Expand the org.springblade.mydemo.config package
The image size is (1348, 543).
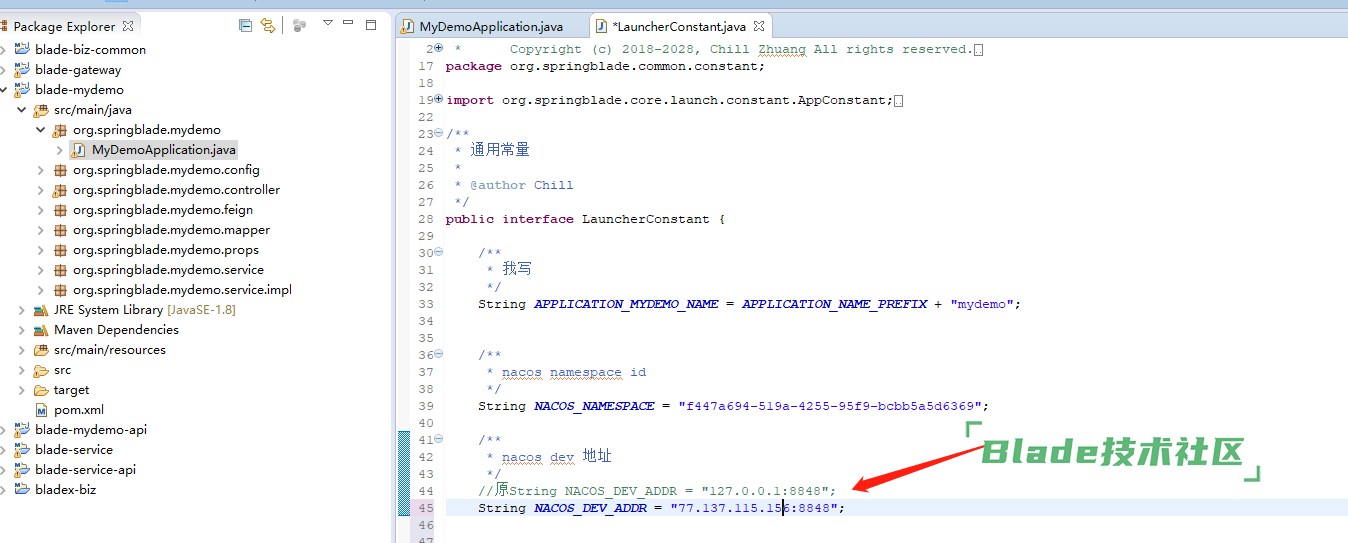coord(41,170)
